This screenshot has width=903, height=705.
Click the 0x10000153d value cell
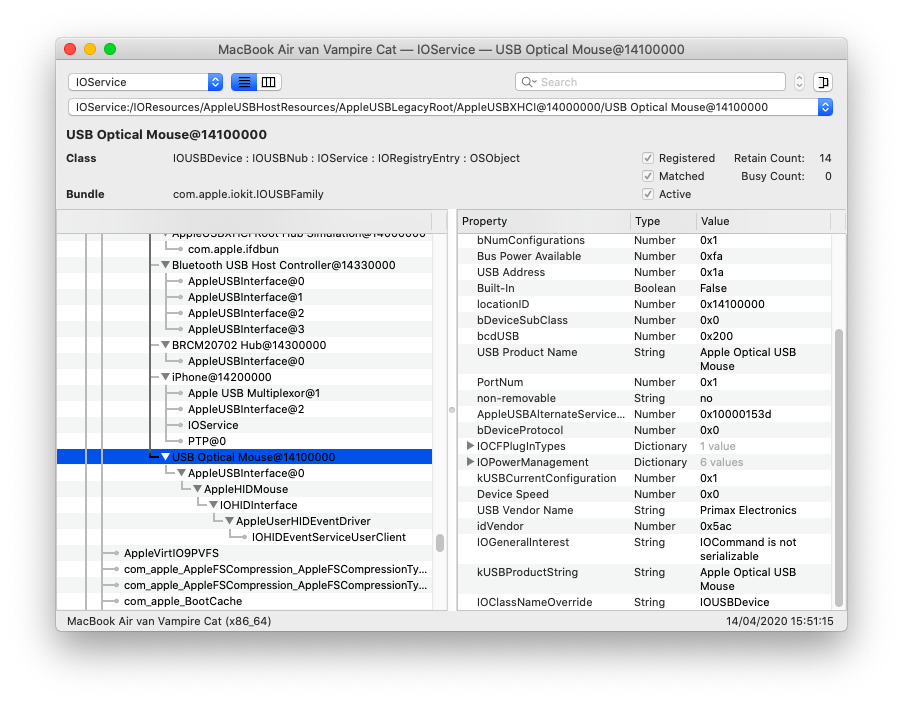(735, 414)
